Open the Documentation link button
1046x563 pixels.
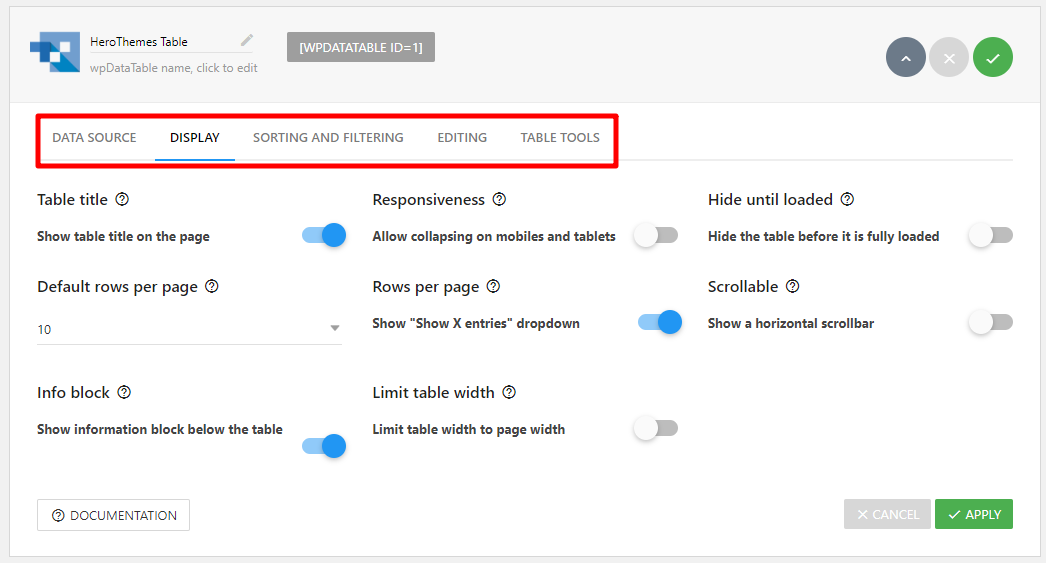[x=113, y=515]
